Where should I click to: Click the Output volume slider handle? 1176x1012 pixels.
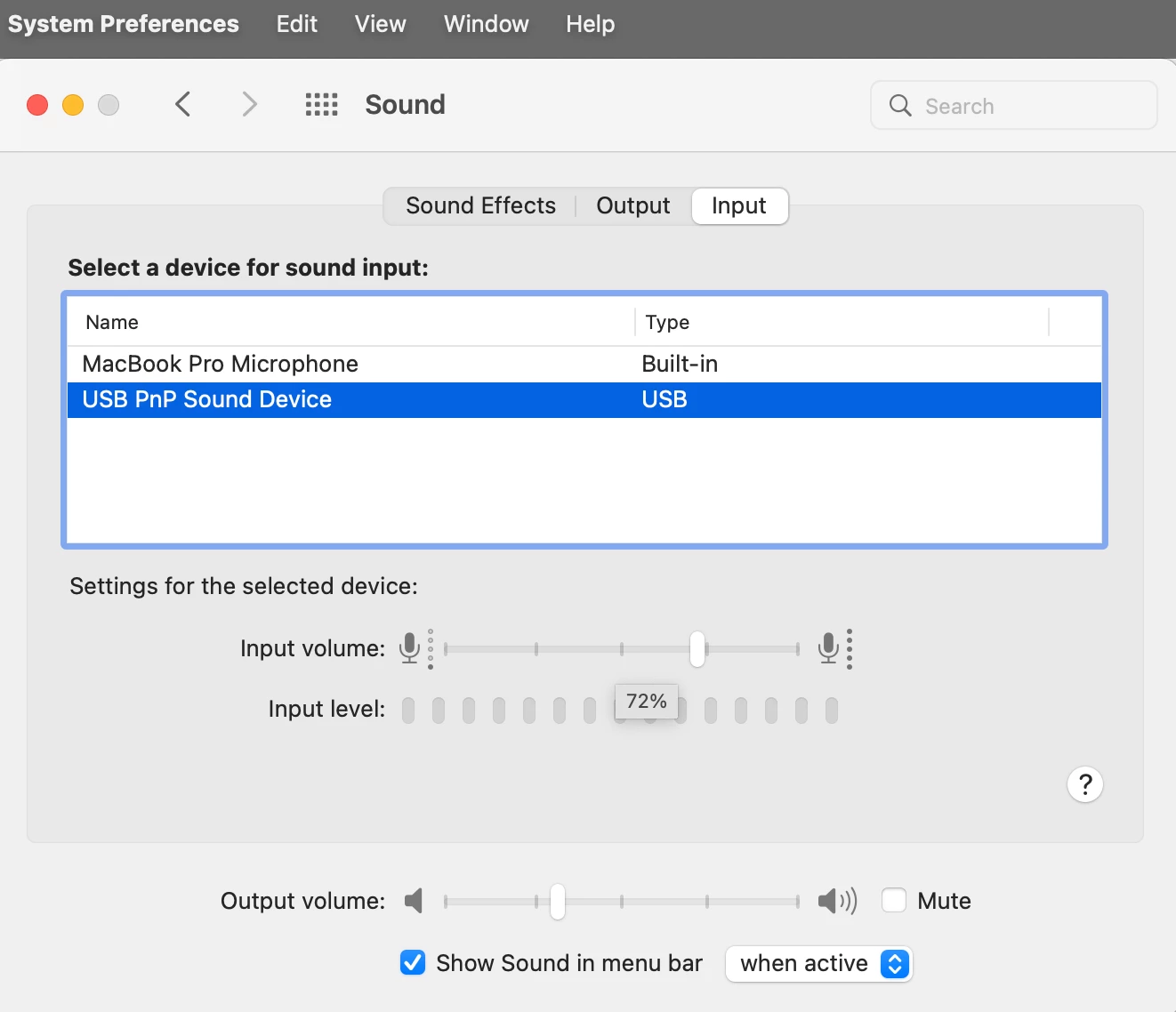pyautogui.click(x=558, y=902)
